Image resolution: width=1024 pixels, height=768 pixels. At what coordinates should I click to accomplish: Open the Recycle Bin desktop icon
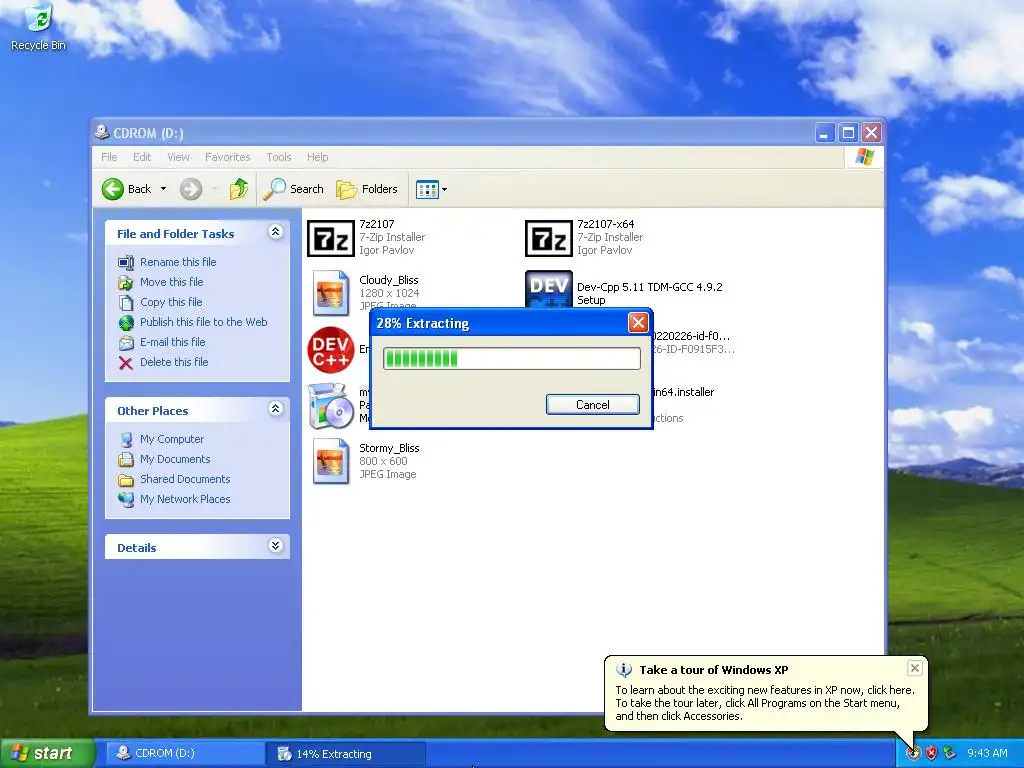pyautogui.click(x=39, y=26)
